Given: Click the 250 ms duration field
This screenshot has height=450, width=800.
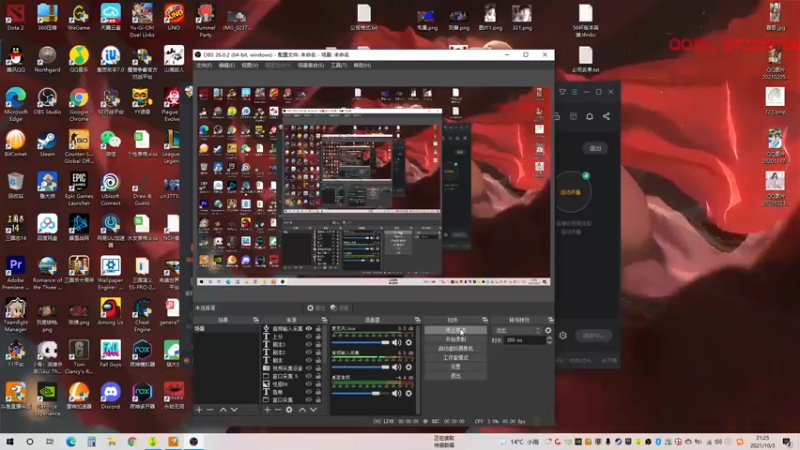Looking at the screenshot, I should tap(524, 340).
